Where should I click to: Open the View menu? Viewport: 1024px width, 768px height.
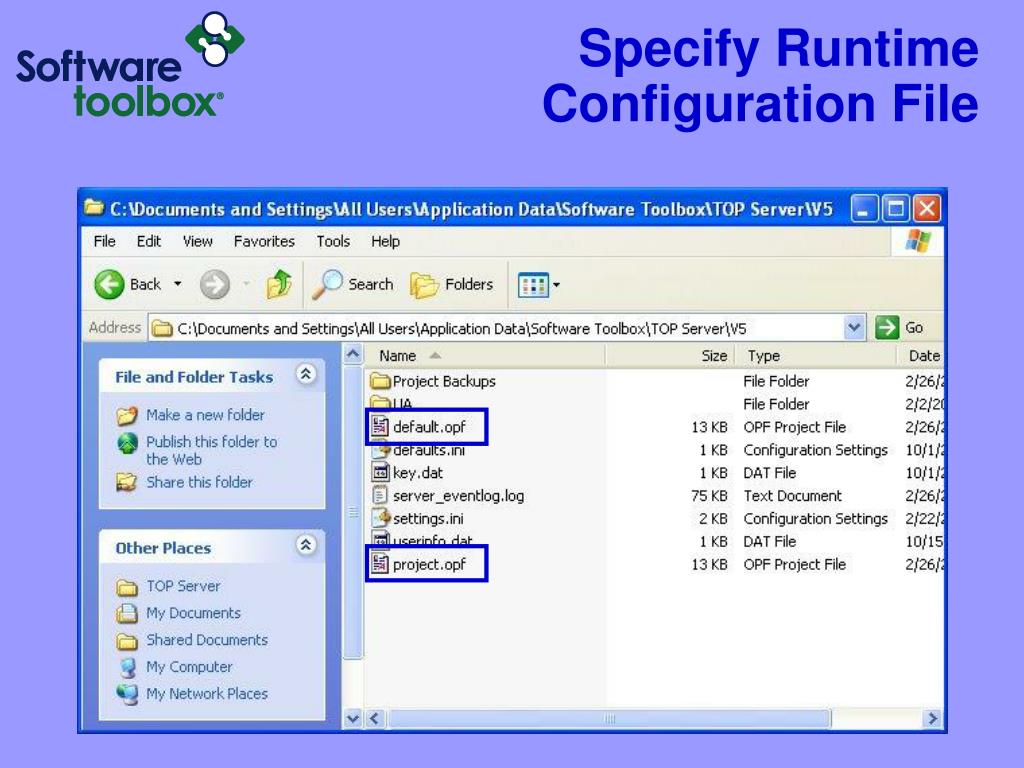coord(198,242)
